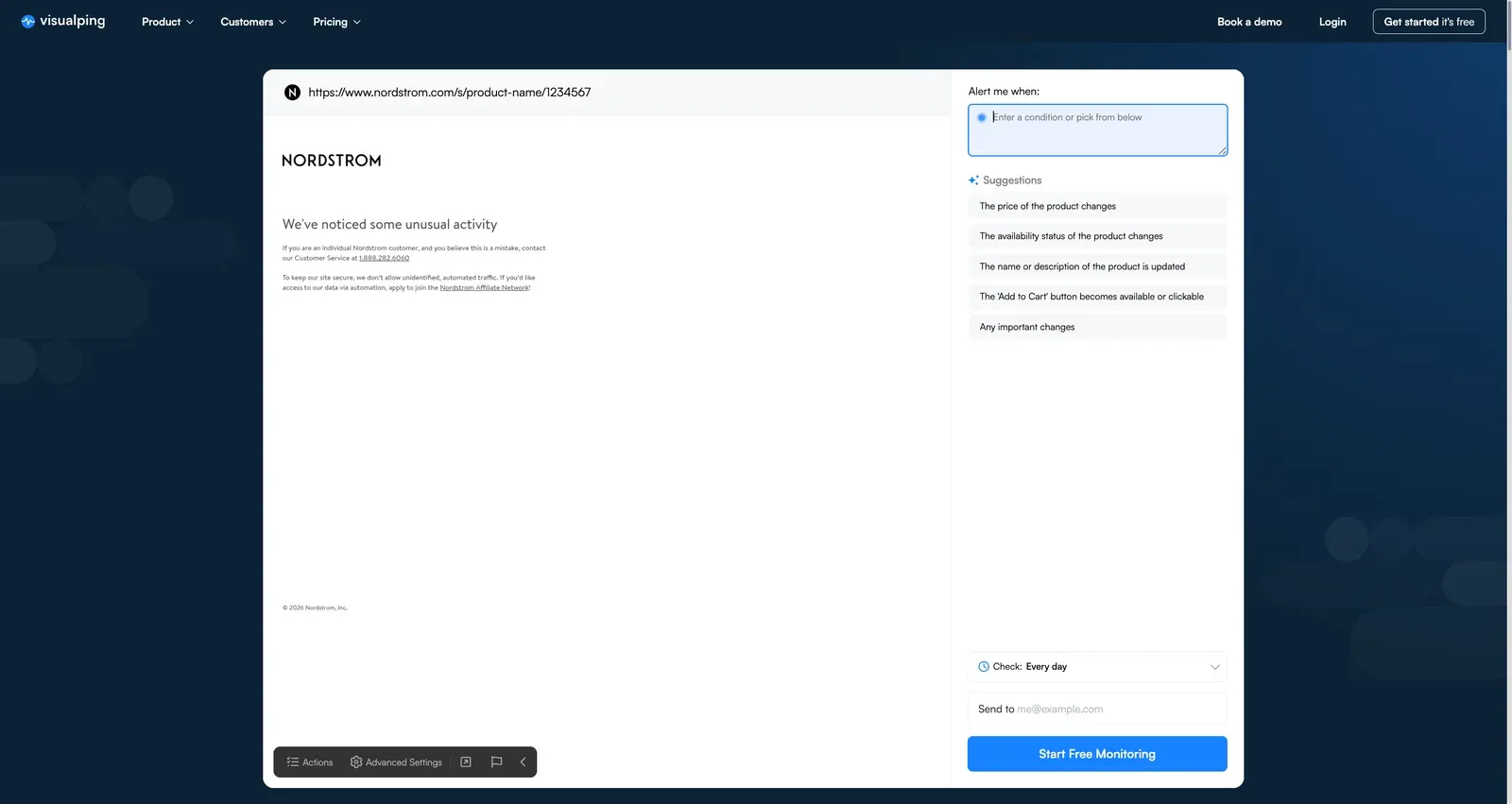Select 'Add to Cart button becomes available' suggestion
Screen dimensions: 1512x804
[x=1097, y=297]
